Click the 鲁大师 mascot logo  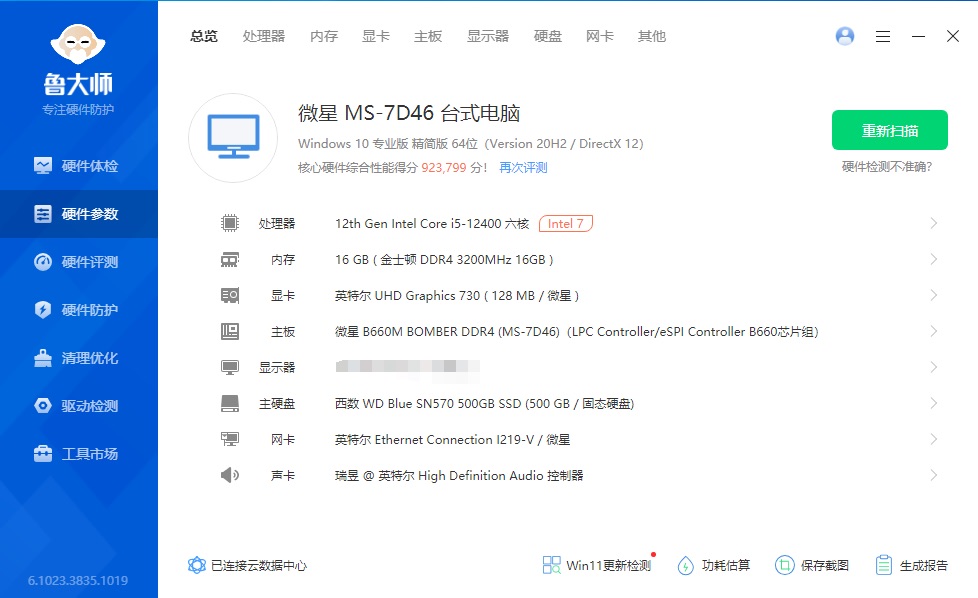point(78,44)
